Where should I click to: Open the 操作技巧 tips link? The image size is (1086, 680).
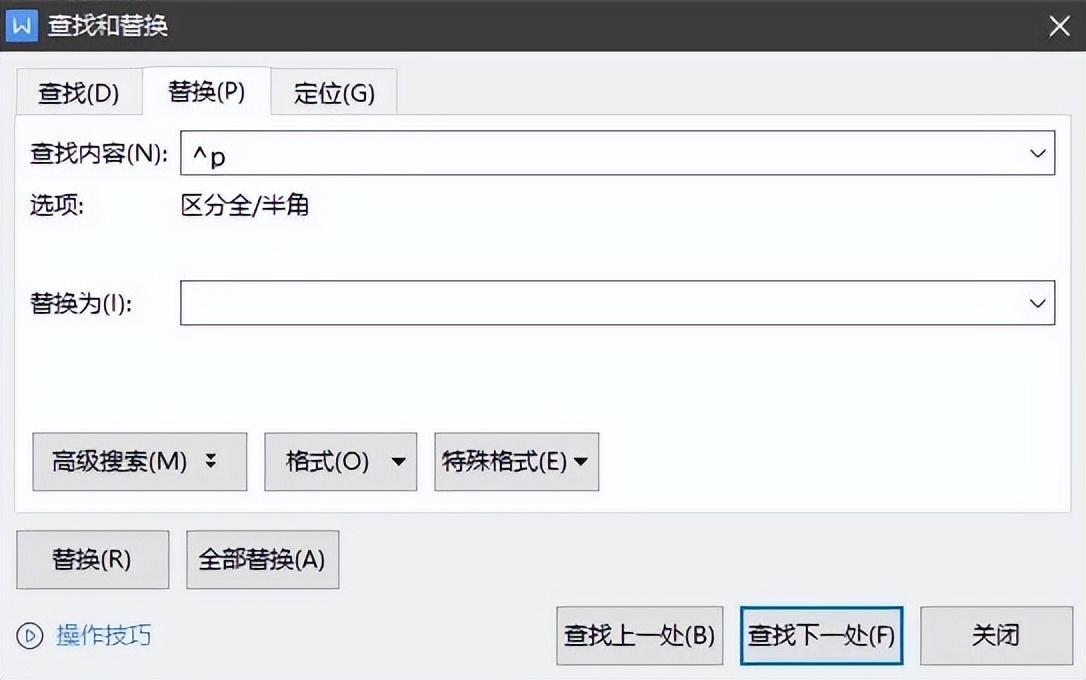(104, 635)
